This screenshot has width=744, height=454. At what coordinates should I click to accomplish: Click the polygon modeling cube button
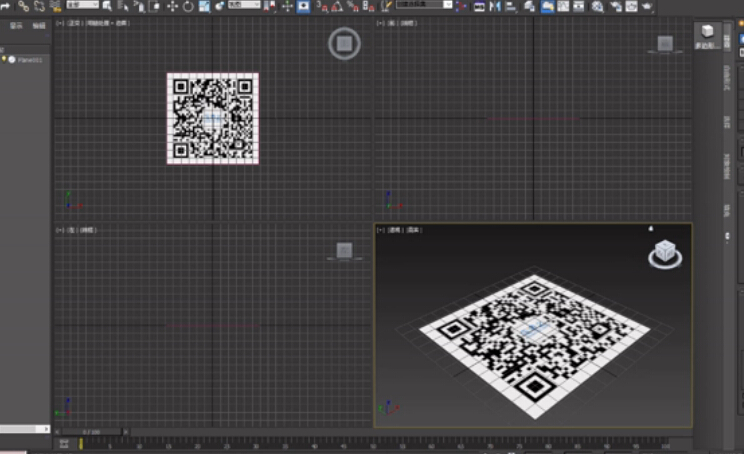pos(707,36)
